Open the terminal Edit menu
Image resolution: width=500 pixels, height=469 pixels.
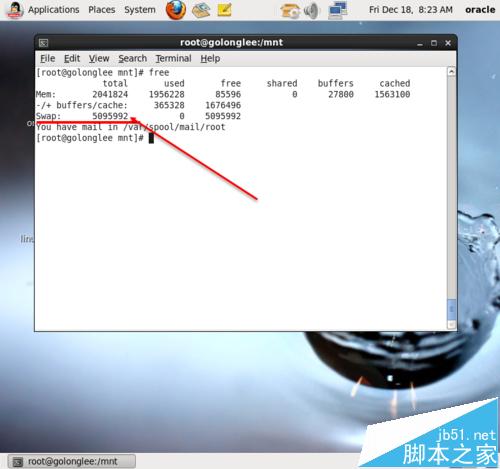tap(72, 58)
